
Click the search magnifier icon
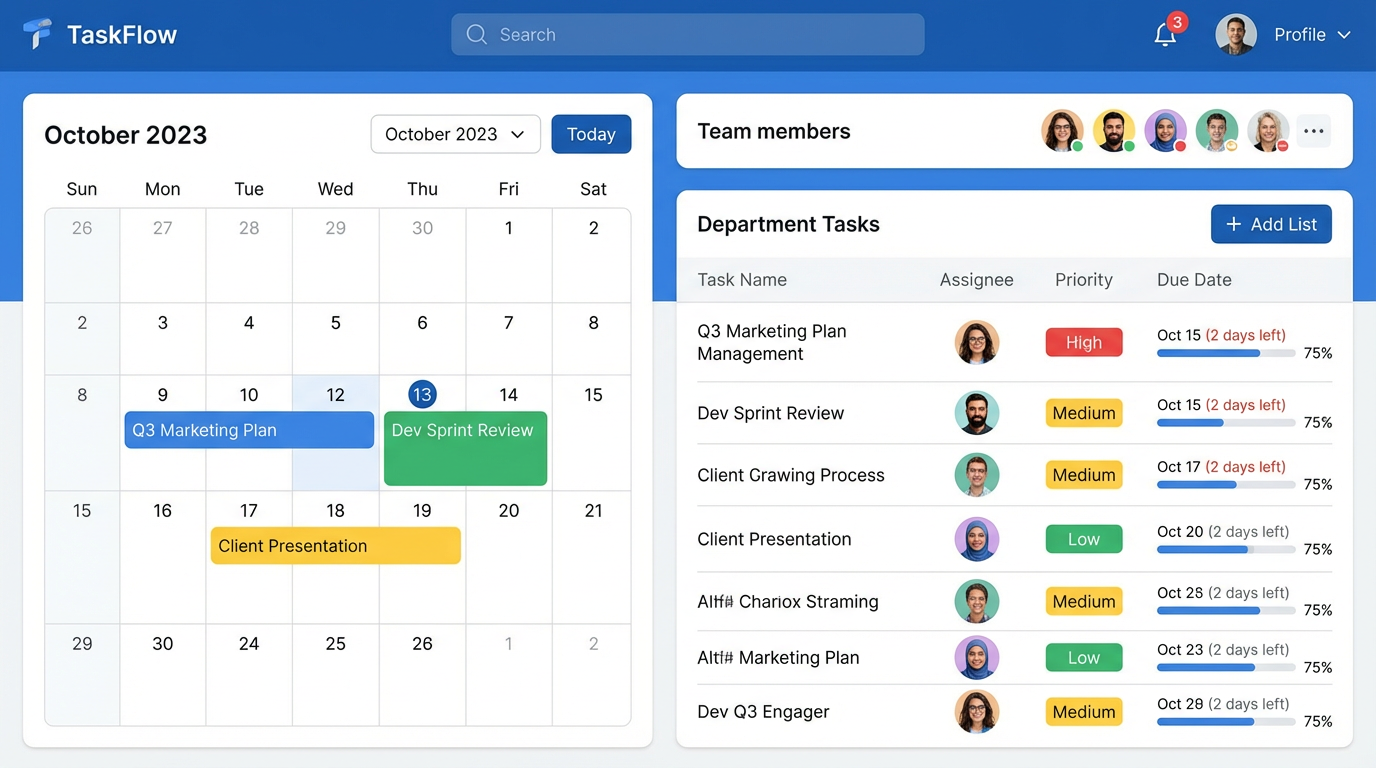477,35
